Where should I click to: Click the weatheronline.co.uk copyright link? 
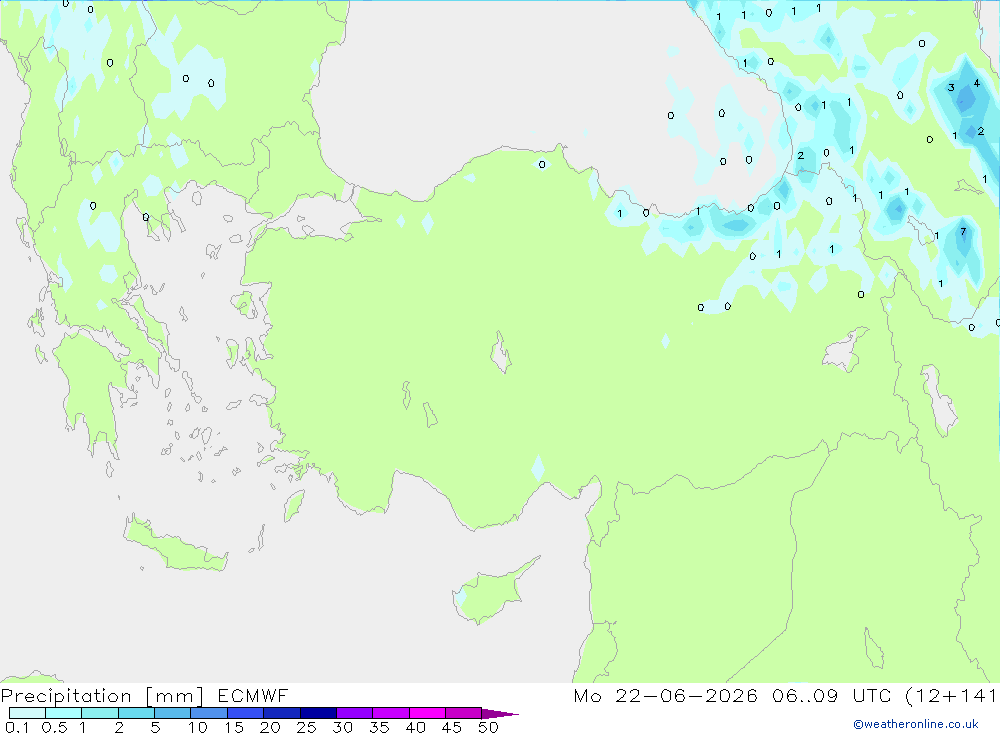916,724
